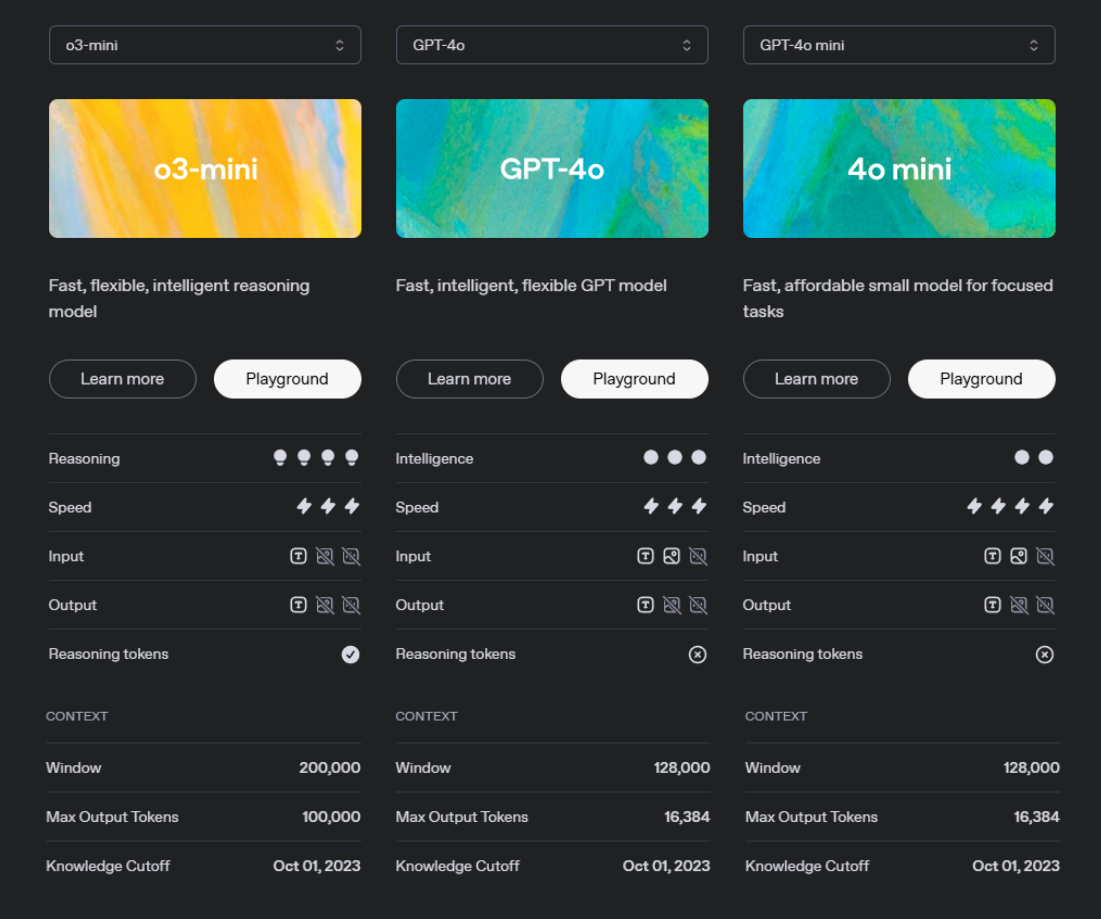Click Learn more for o3-mini
The image size is (1101, 919).
[x=122, y=379]
